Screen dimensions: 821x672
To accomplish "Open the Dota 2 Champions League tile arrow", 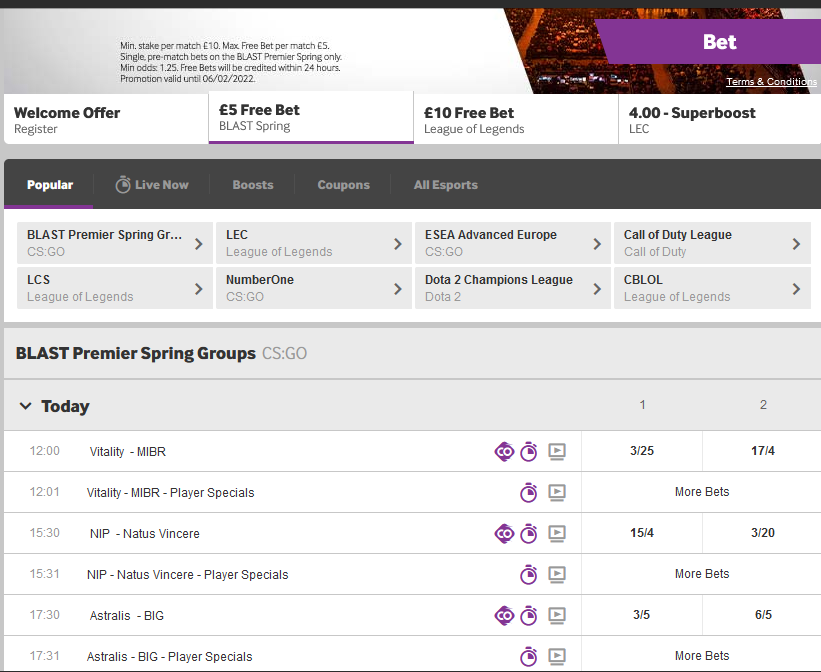I will (597, 289).
